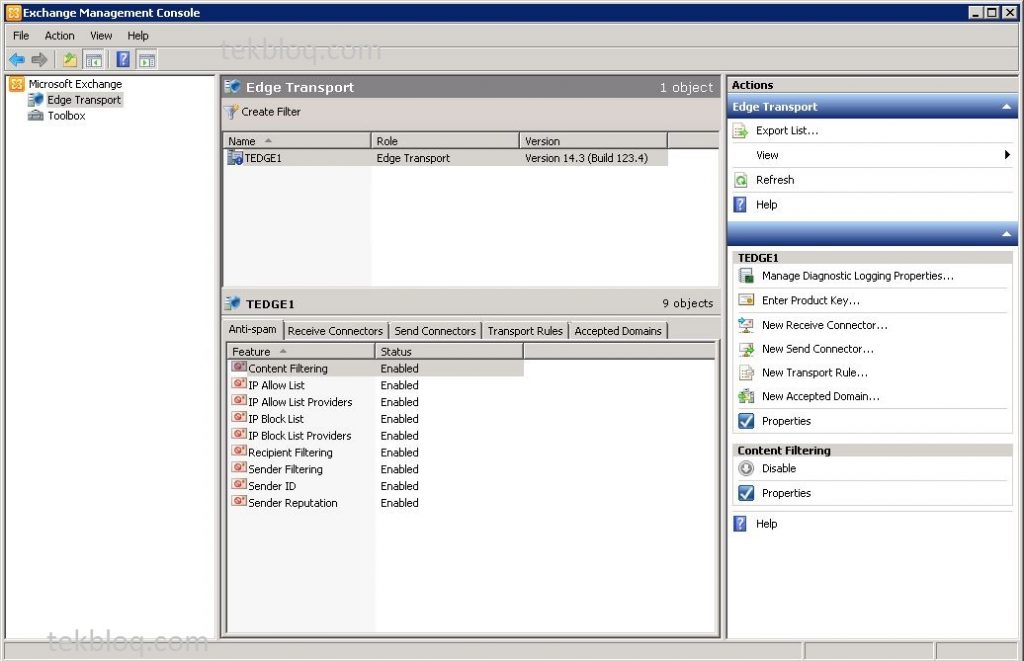Click the New Accepted Domain icon

(746, 396)
